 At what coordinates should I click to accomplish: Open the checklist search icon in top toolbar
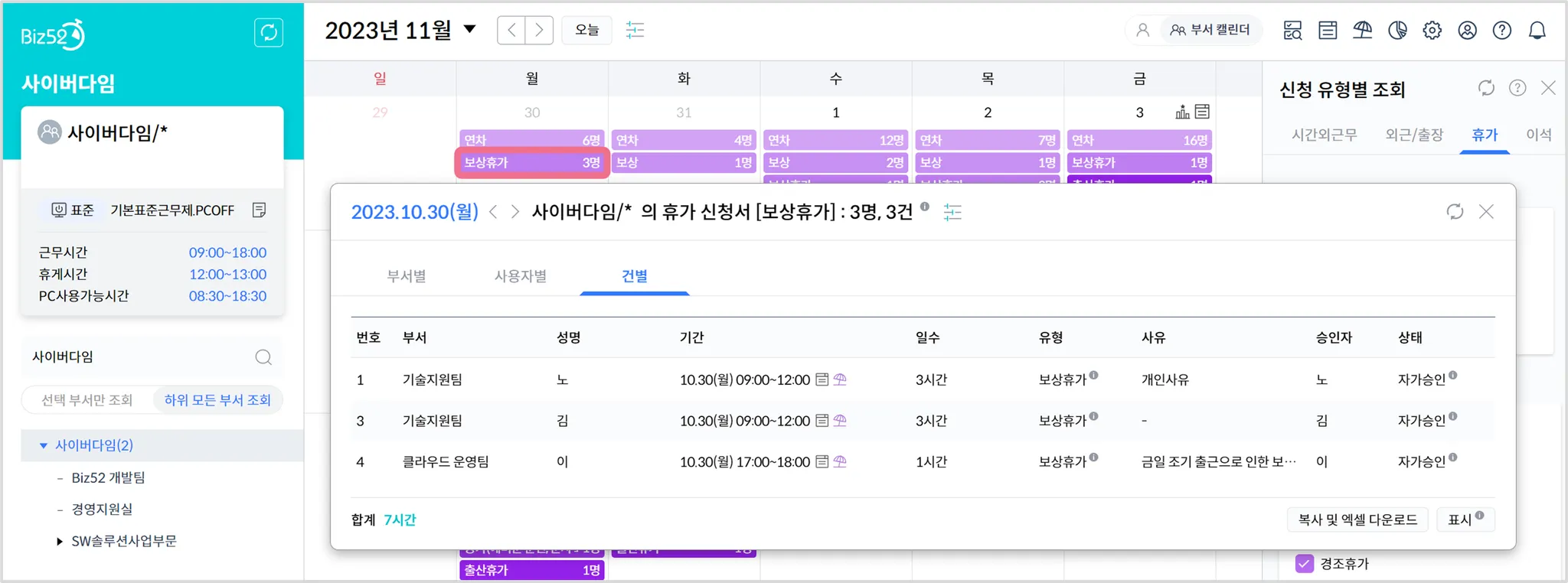[x=1292, y=31]
